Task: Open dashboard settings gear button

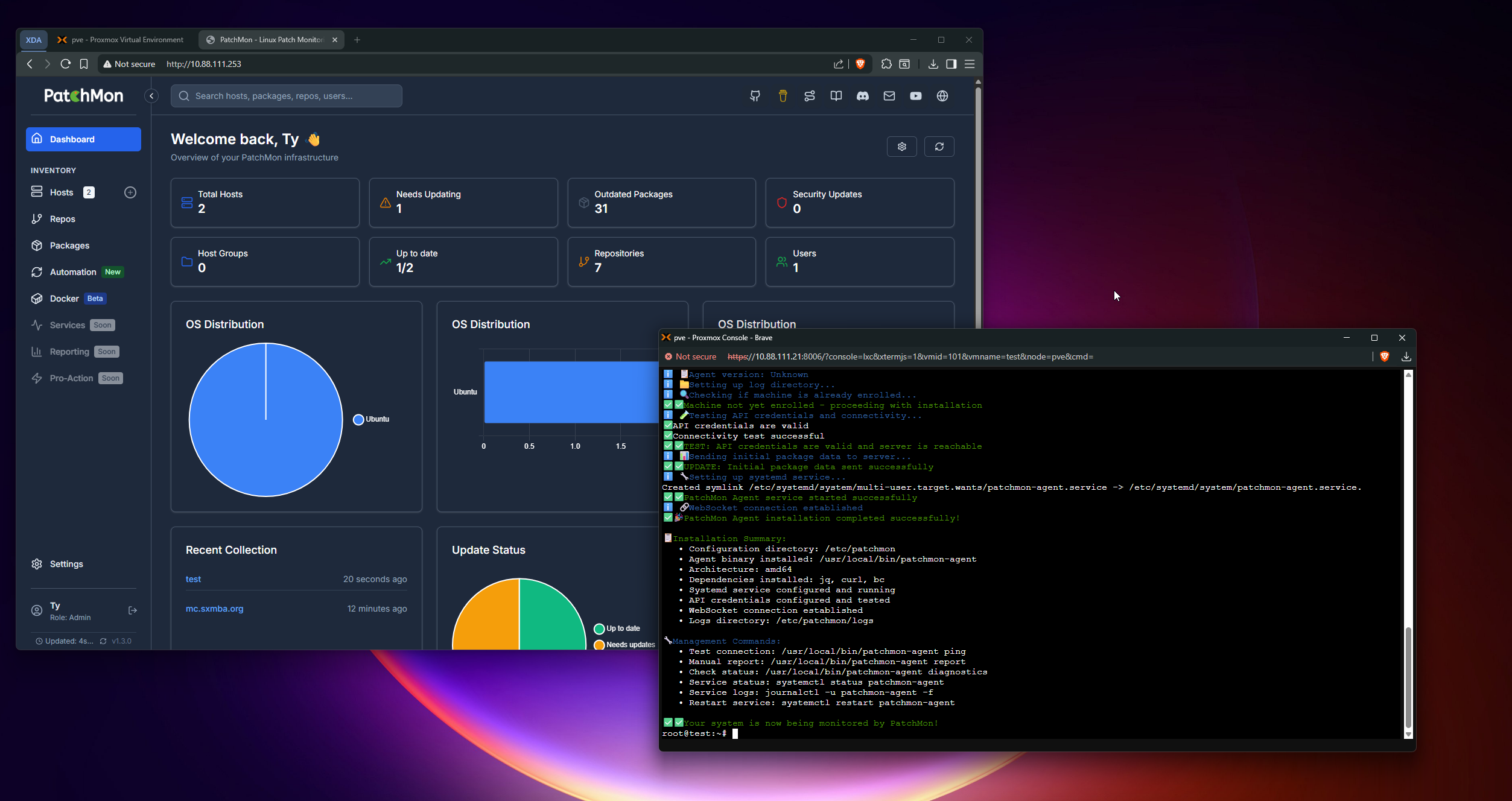Action: point(901,147)
